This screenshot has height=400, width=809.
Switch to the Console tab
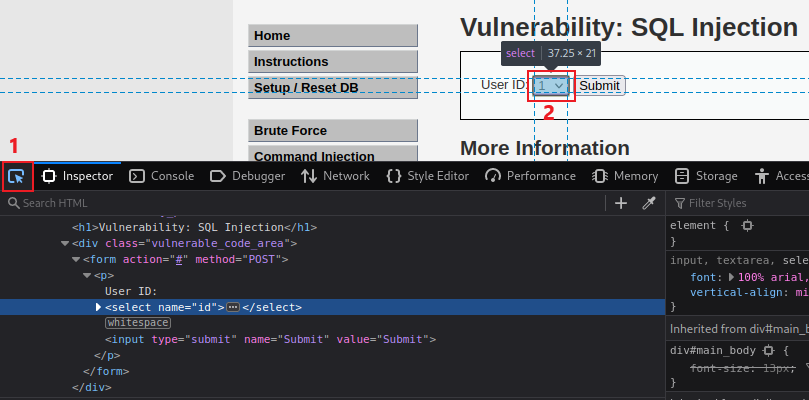pos(161,177)
